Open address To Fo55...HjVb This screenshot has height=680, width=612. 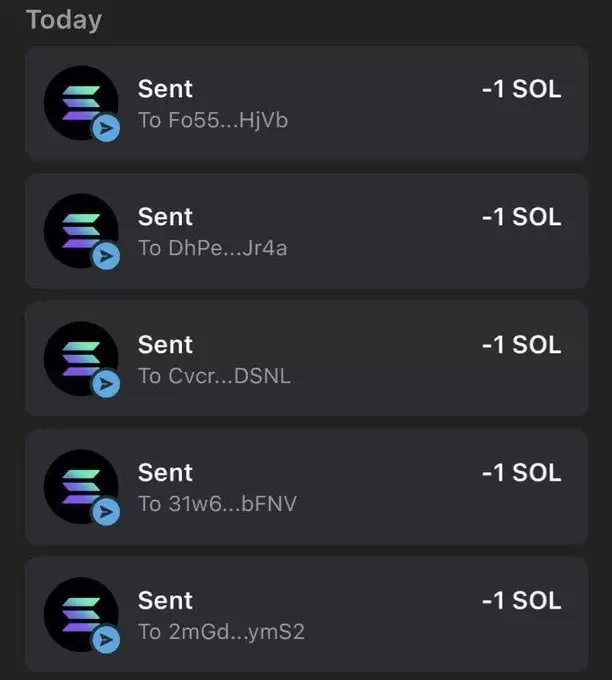213,120
